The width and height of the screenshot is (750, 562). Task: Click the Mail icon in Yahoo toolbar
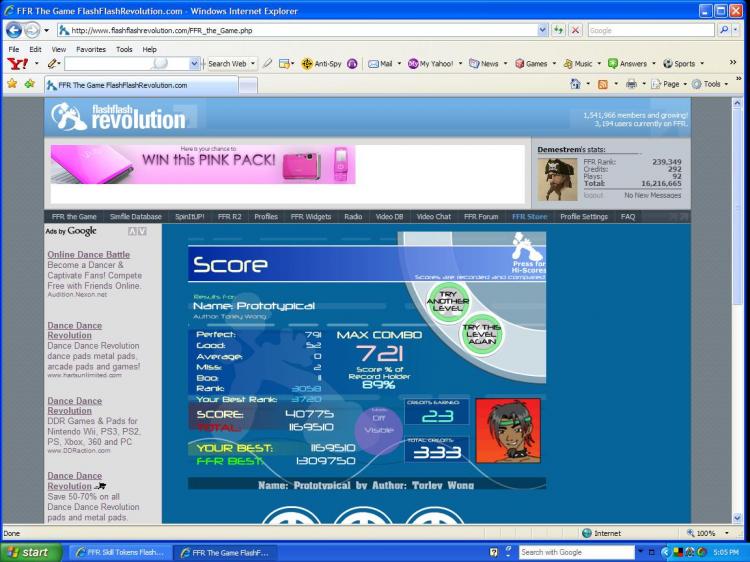[x=380, y=63]
